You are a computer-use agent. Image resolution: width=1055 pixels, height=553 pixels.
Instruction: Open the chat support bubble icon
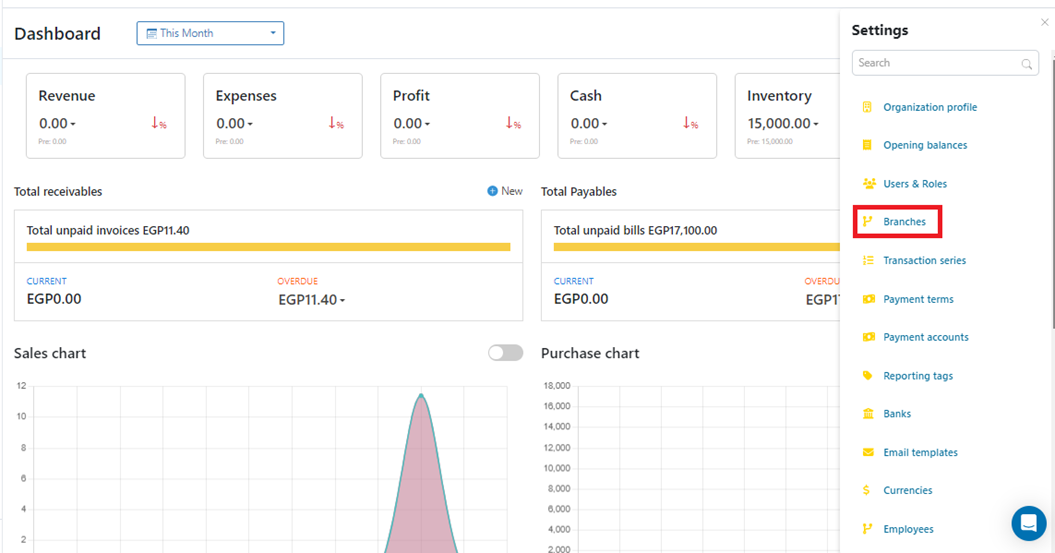coord(1028,523)
